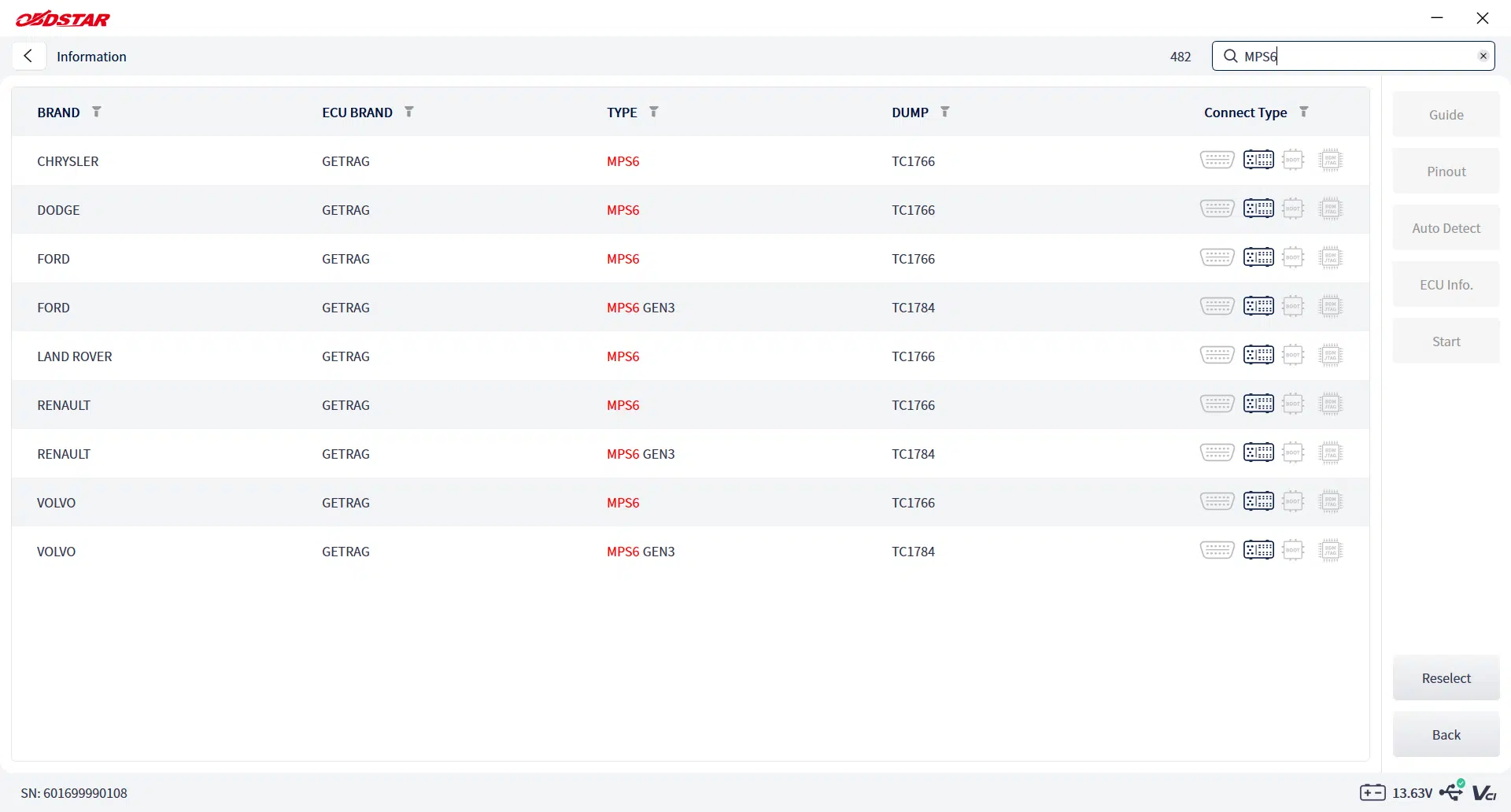Image resolution: width=1511 pixels, height=812 pixels.
Task: Choose the BDM/JTAG icon in the DODGE row
Action: 1330,209
